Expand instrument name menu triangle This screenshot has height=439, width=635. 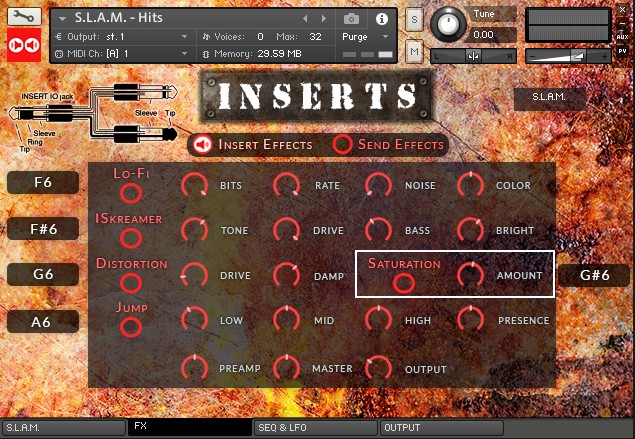pos(62,19)
